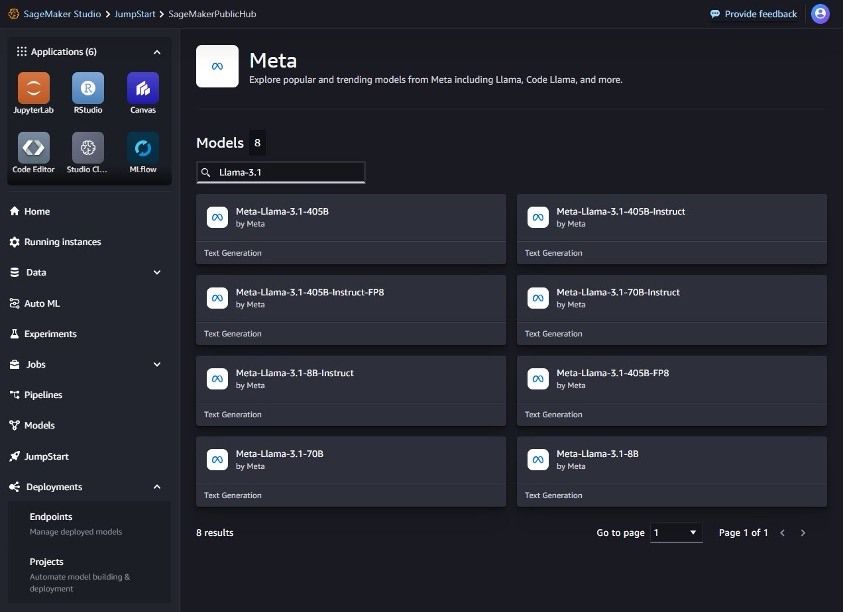The height and width of the screenshot is (612, 844).
Task: Click the Auto ML icon in sidebar
Action: pyautogui.click(x=15, y=304)
